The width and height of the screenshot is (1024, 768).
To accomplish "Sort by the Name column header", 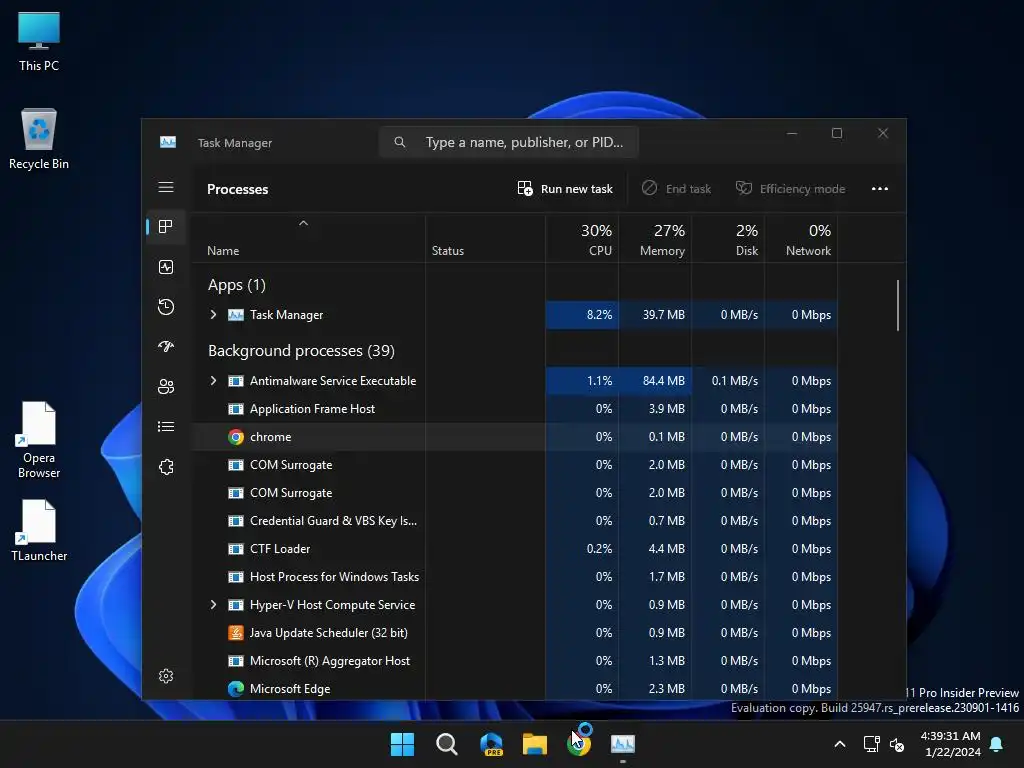I will [x=223, y=251].
